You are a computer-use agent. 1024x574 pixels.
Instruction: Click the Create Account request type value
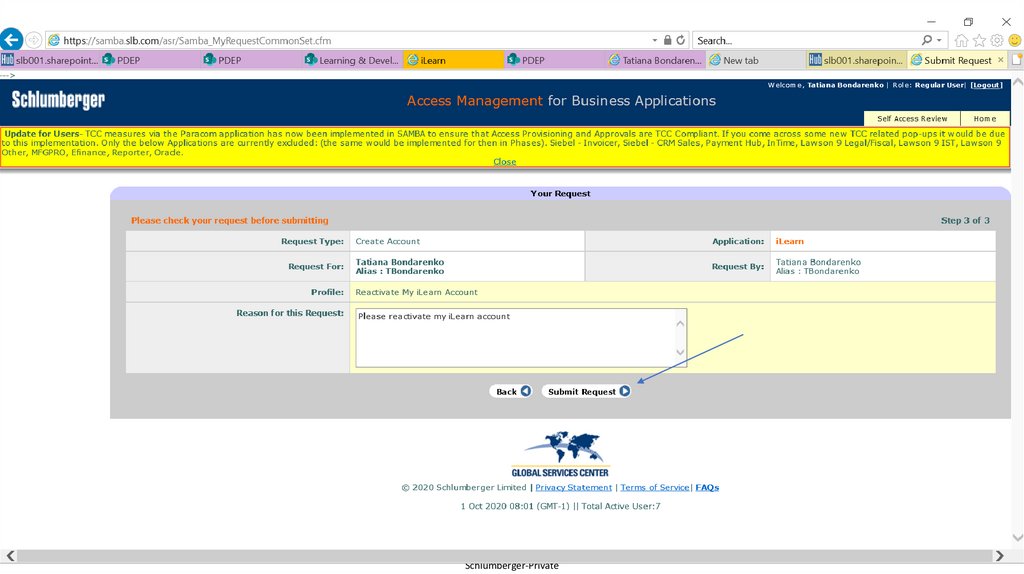[x=387, y=241]
